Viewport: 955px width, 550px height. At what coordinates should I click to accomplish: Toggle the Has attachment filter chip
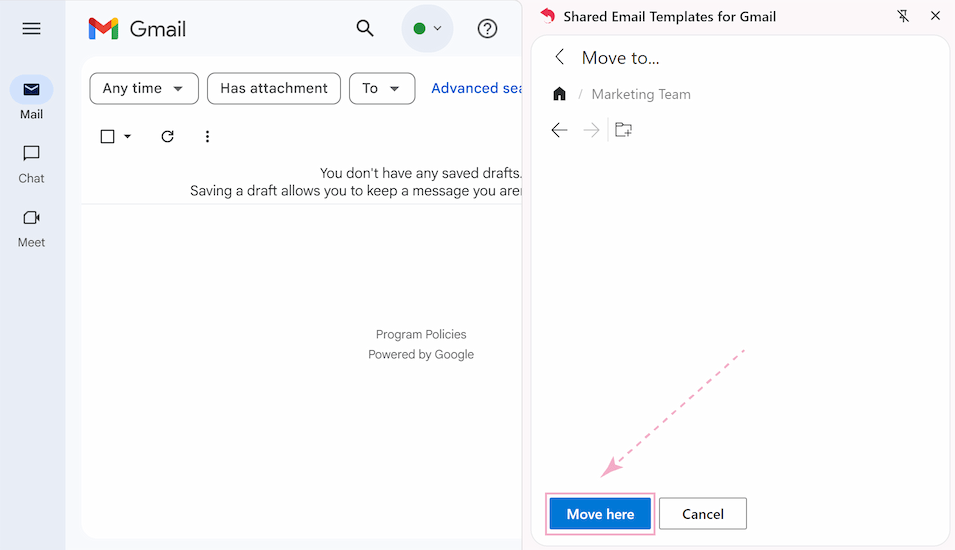[273, 88]
